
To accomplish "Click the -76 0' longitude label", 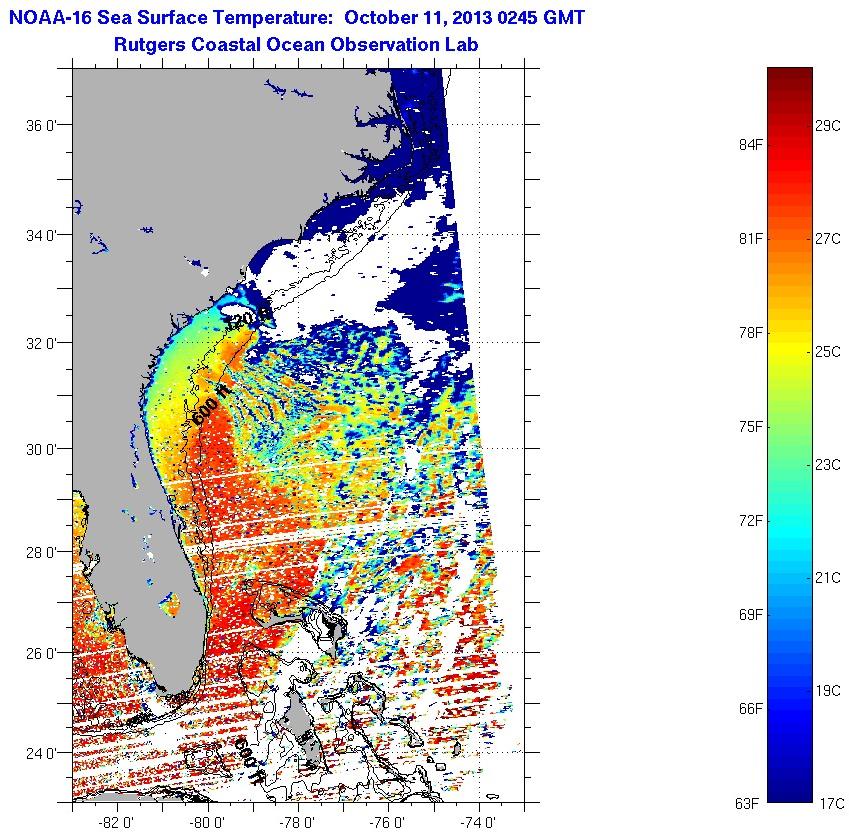I will [x=388, y=823].
